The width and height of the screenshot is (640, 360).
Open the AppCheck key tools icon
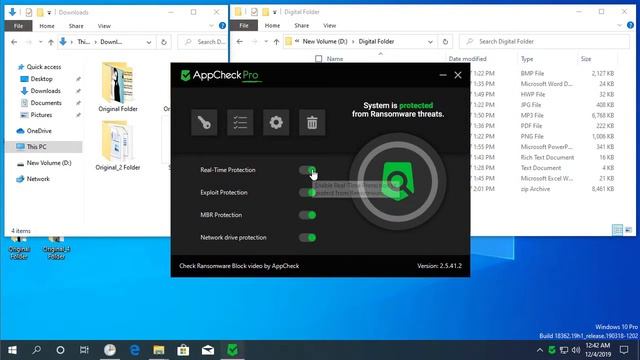[204, 122]
